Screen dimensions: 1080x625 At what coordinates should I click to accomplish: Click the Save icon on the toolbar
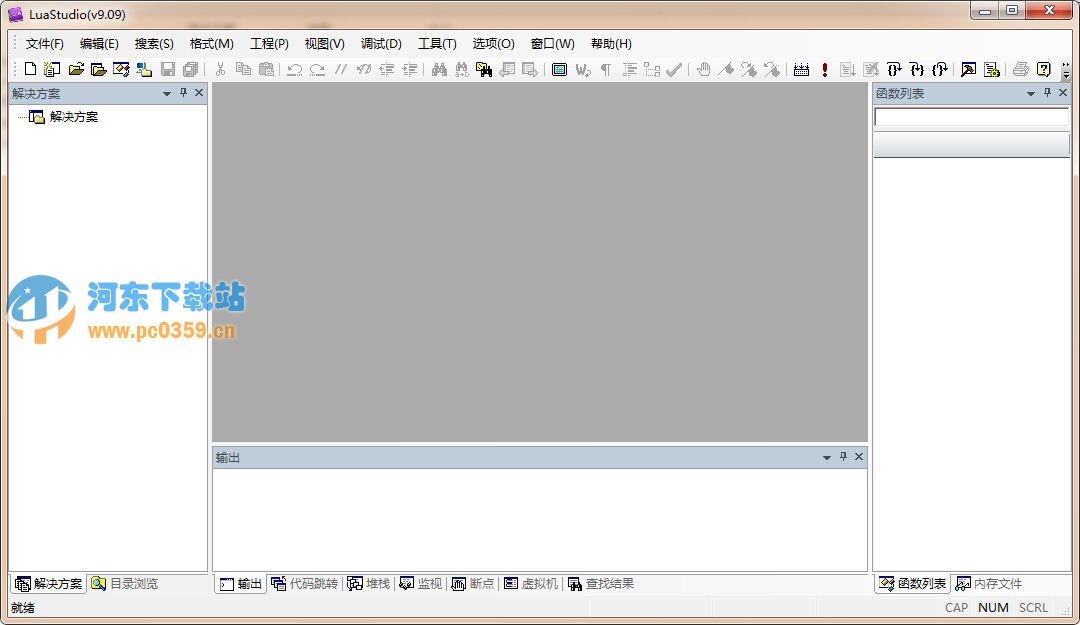point(167,69)
